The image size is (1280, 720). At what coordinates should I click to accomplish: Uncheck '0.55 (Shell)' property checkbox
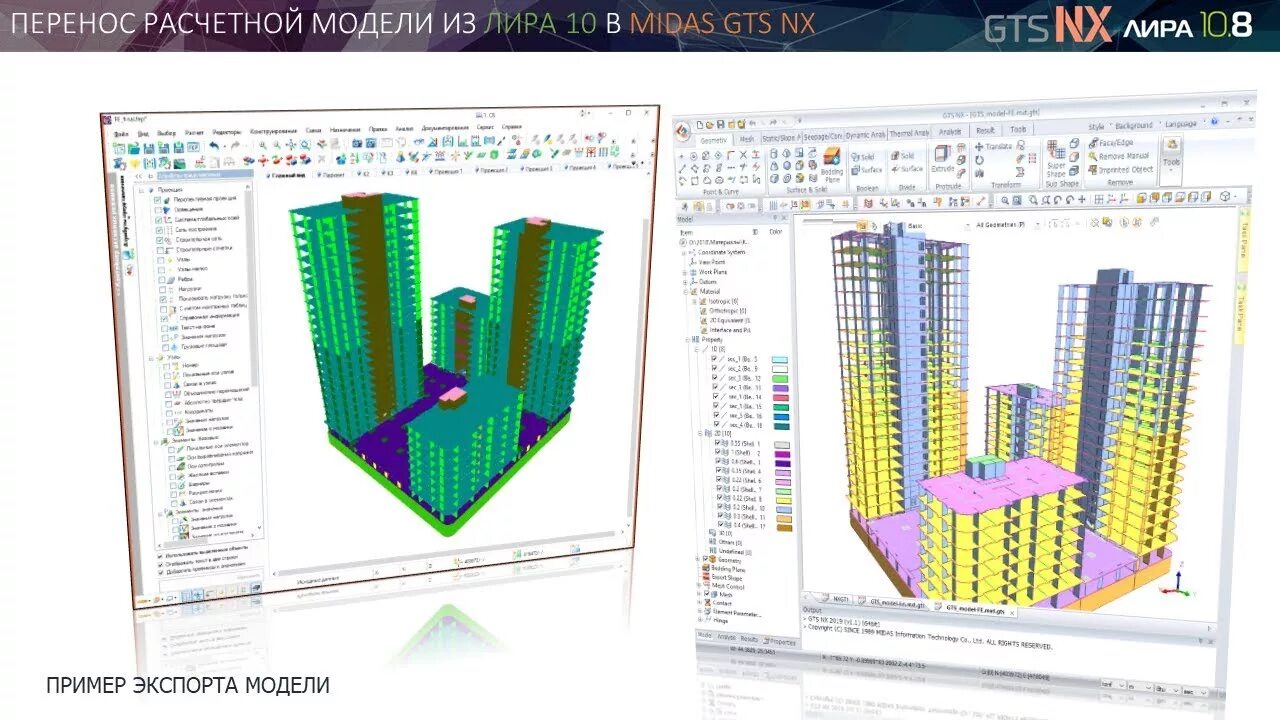(x=717, y=442)
